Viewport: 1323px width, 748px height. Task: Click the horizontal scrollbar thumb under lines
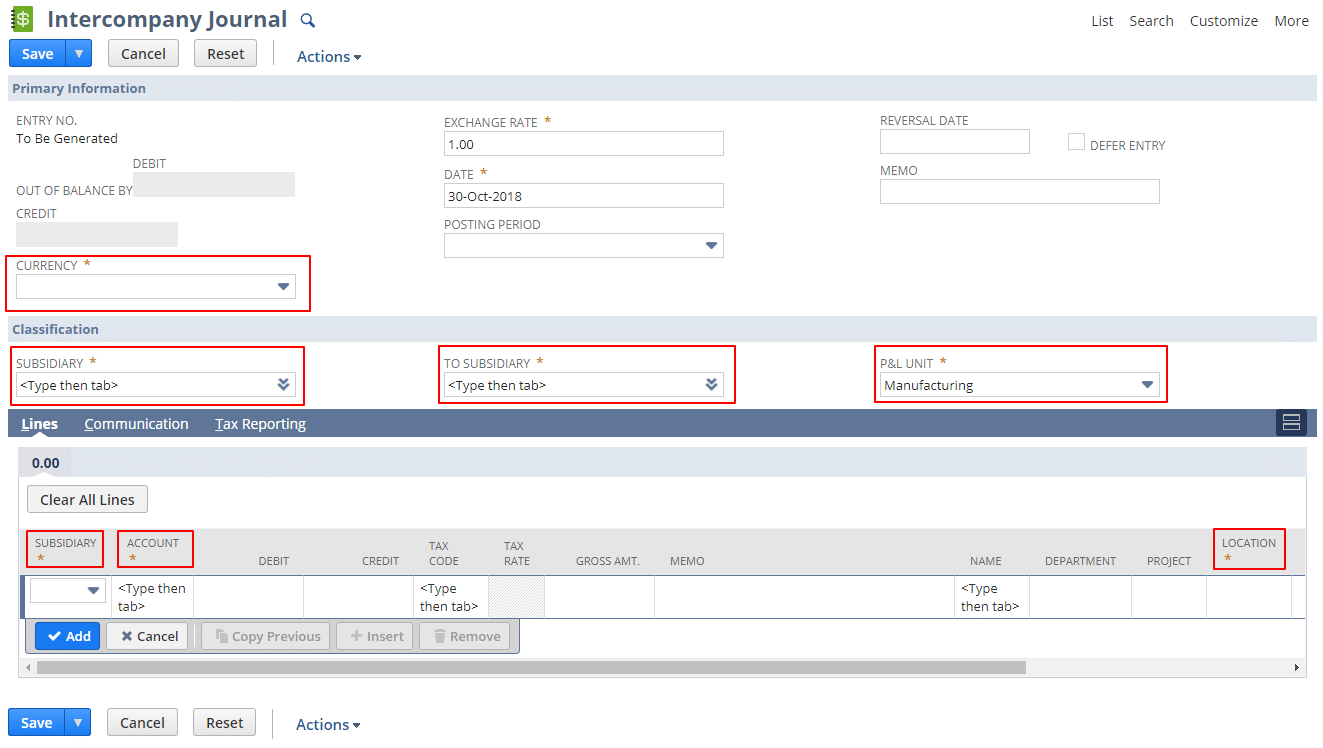tap(532, 667)
